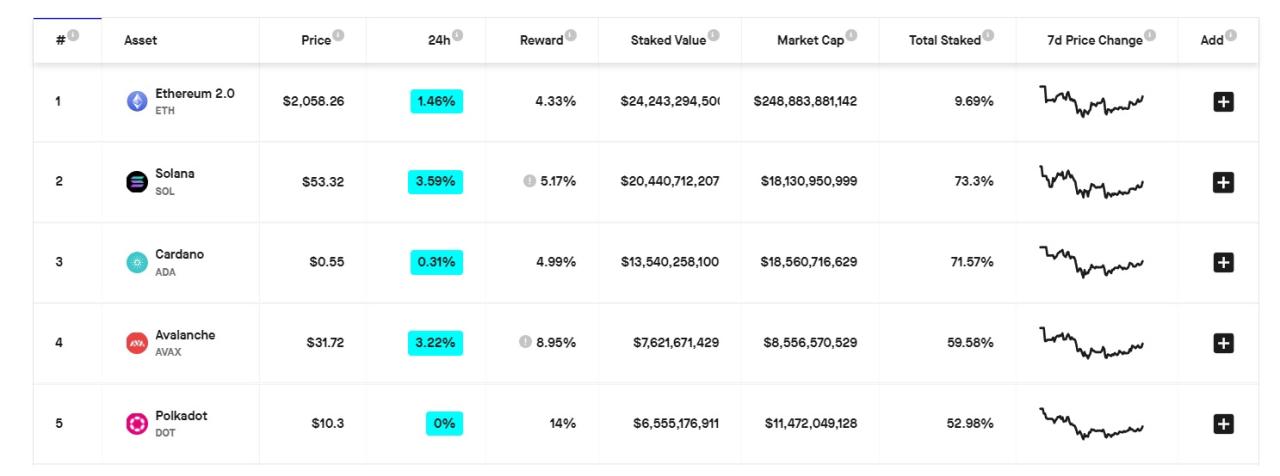
Task: Click the Solana logo icon
Action: 137,182
